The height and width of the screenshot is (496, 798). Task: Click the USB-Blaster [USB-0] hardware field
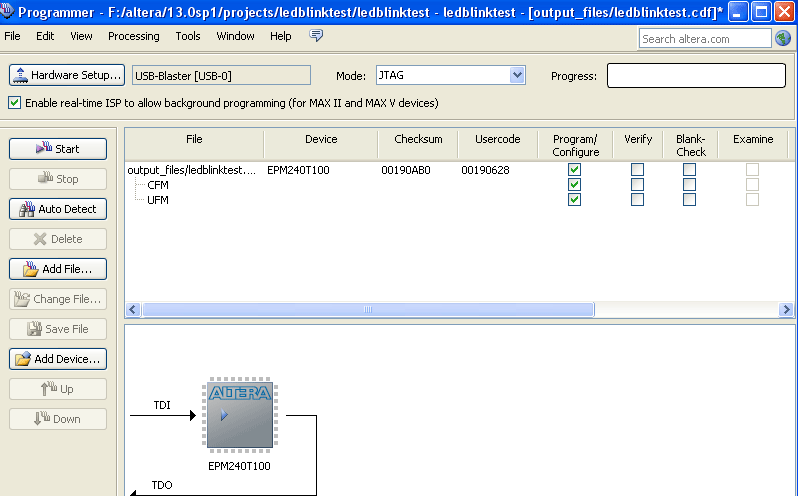[x=221, y=76]
